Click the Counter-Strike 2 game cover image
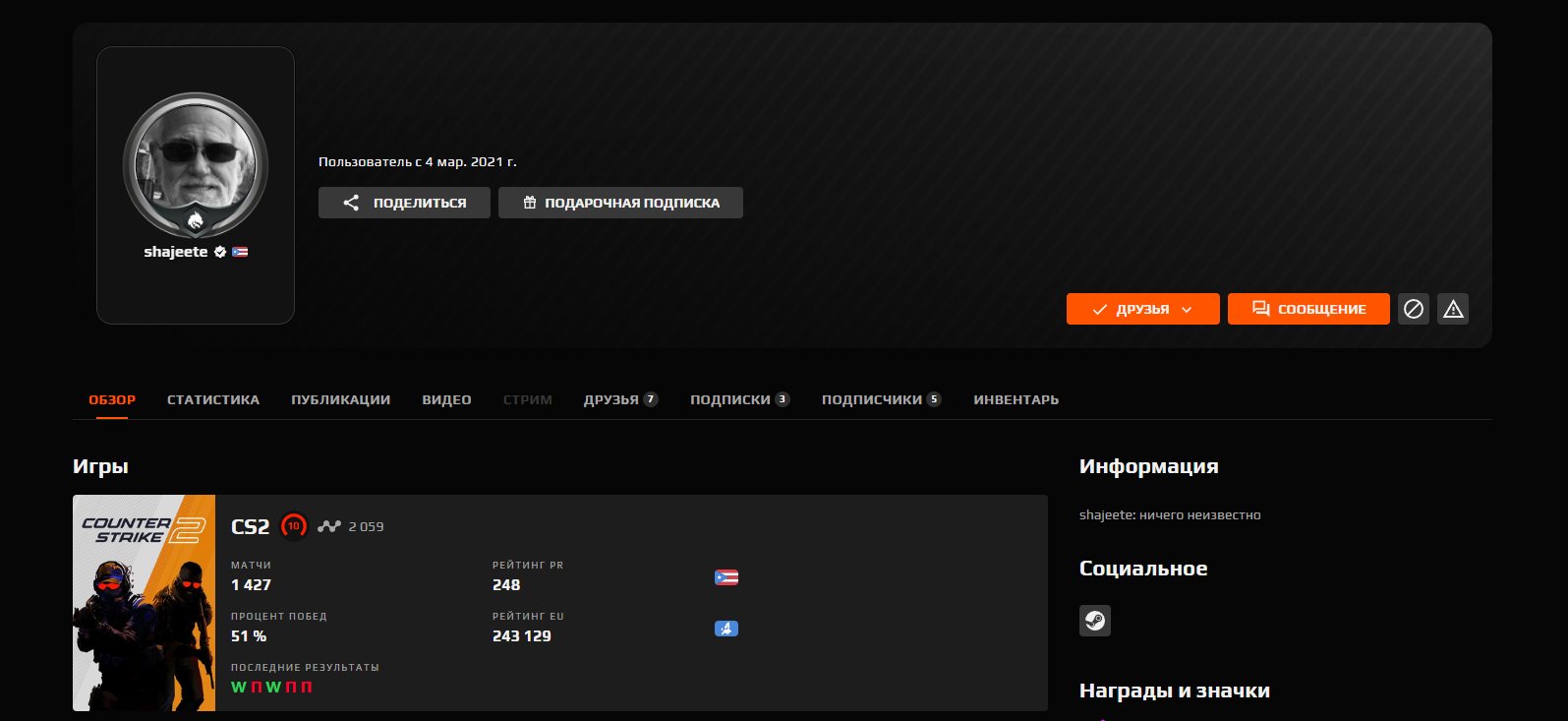Image resolution: width=1568 pixels, height=721 pixels. click(145, 603)
